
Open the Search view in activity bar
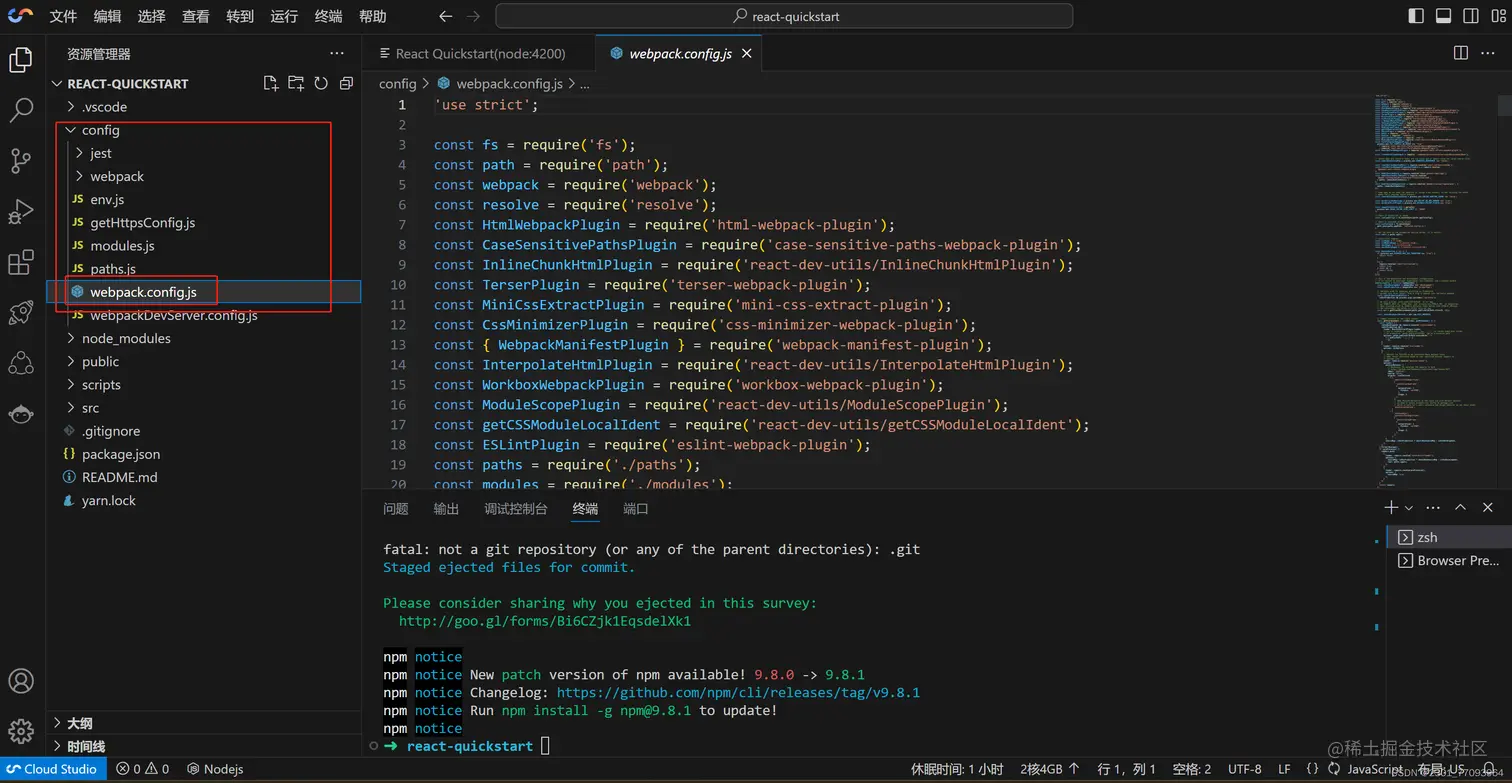(x=21, y=110)
